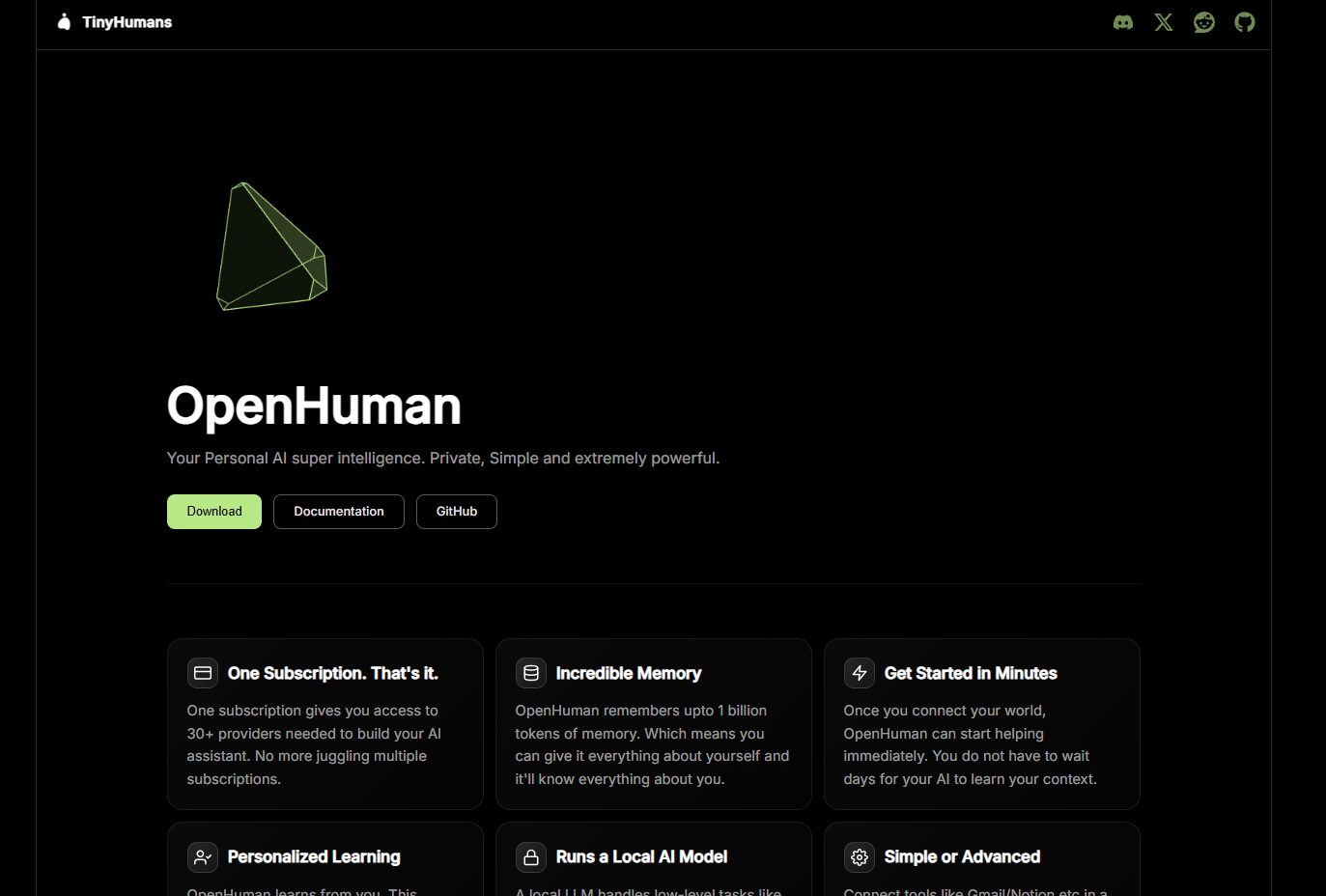Click the card icon beside One Subscription
The width and height of the screenshot is (1326, 896).
click(x=203, y=673)
